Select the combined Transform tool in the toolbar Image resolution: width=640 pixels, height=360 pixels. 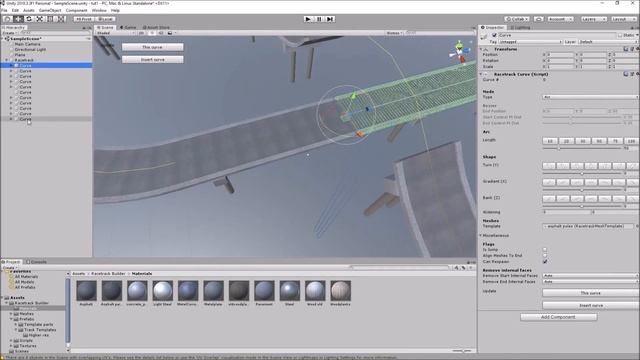coord(61,19)
